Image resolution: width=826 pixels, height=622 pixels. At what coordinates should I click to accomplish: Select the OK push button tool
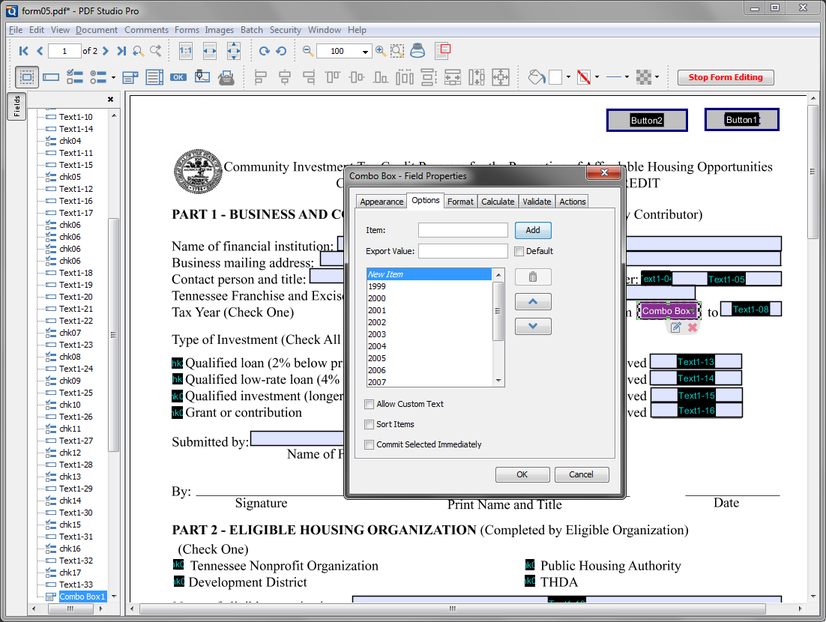[x=178, y=77]
